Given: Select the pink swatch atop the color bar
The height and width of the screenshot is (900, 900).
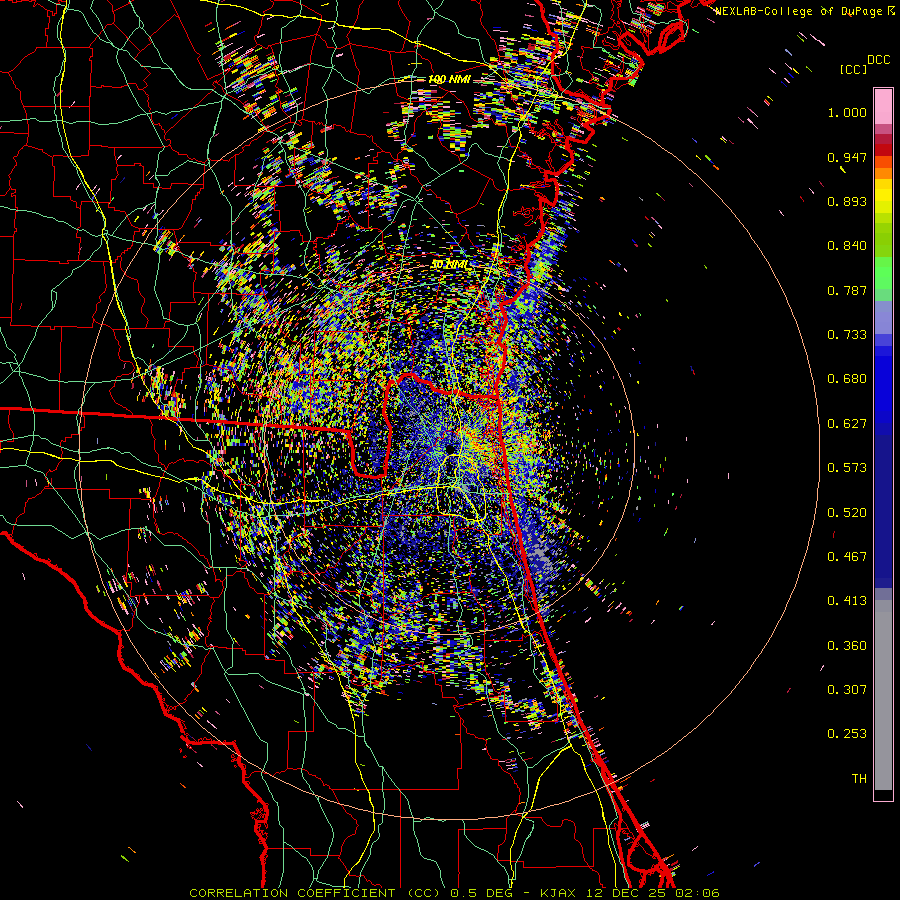Looking at the screenshot, I should [x=883, y=107].
